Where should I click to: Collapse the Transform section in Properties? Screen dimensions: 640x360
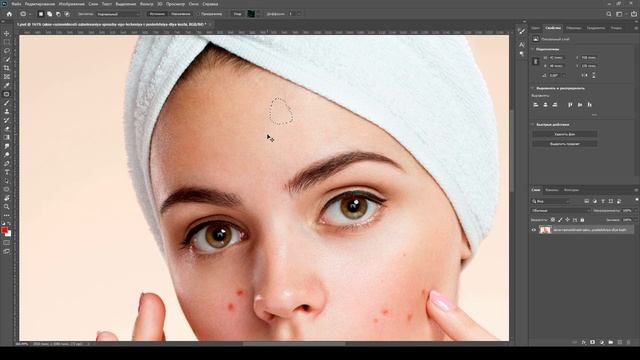click(532, 49)
